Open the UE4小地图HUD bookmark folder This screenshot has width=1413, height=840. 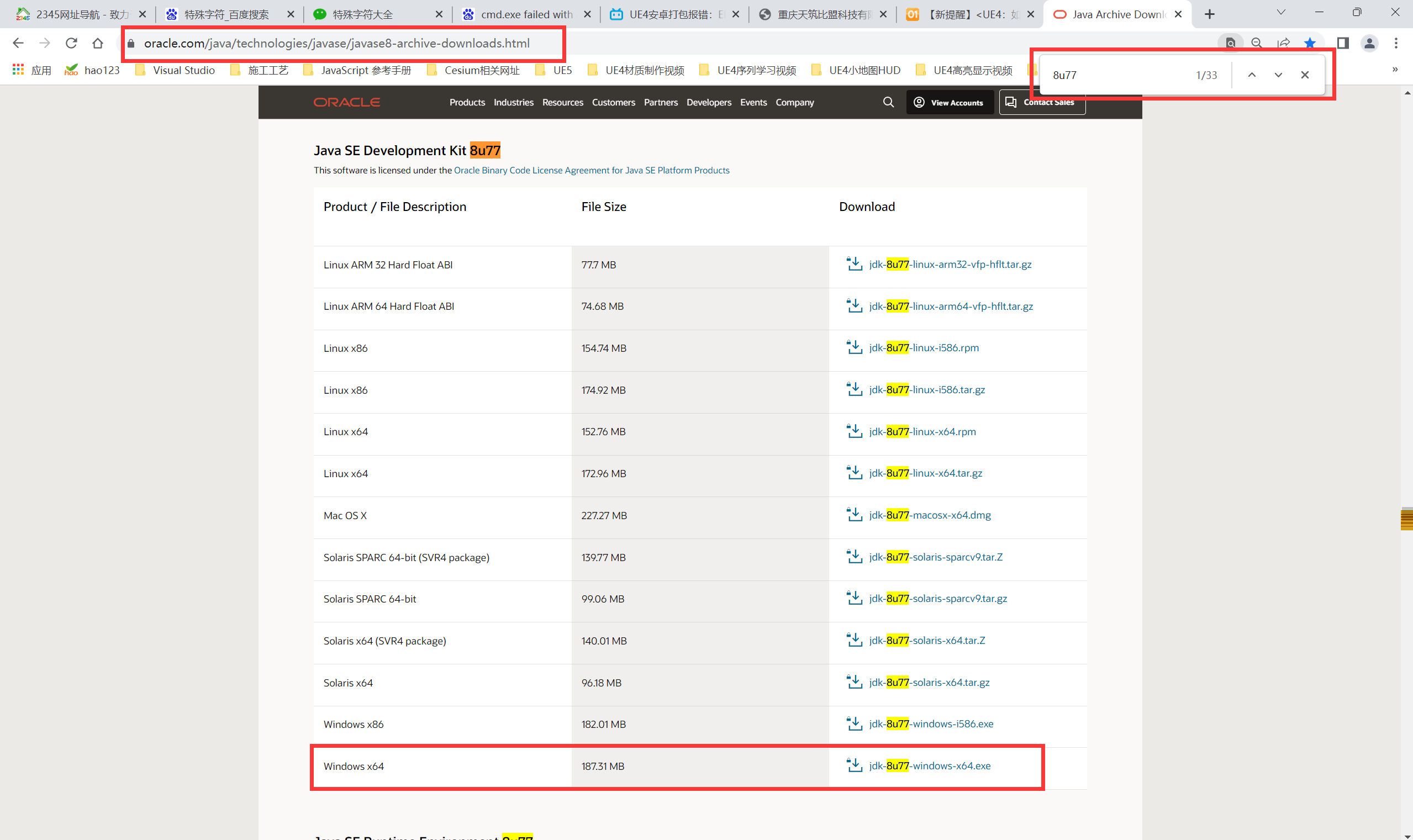point(856,70)
